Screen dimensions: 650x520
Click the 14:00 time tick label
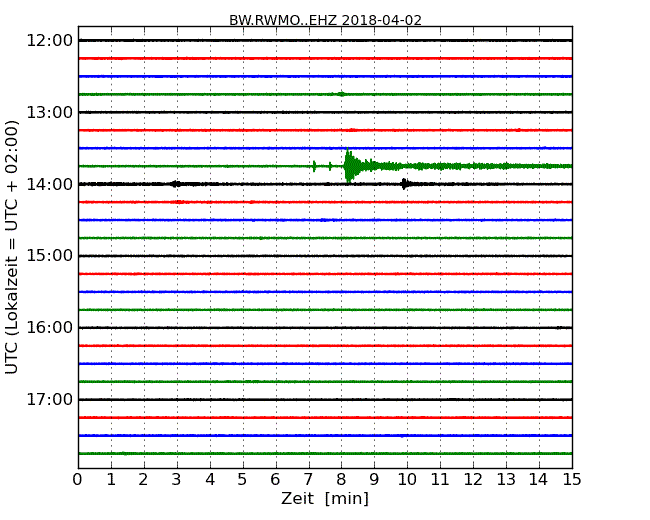point(50,184)
